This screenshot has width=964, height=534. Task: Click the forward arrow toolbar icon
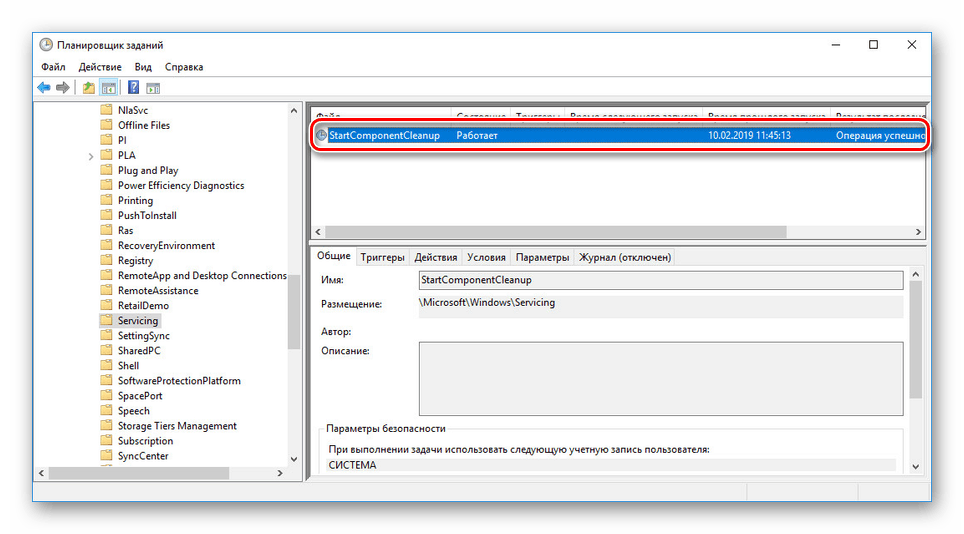[63, 88]
